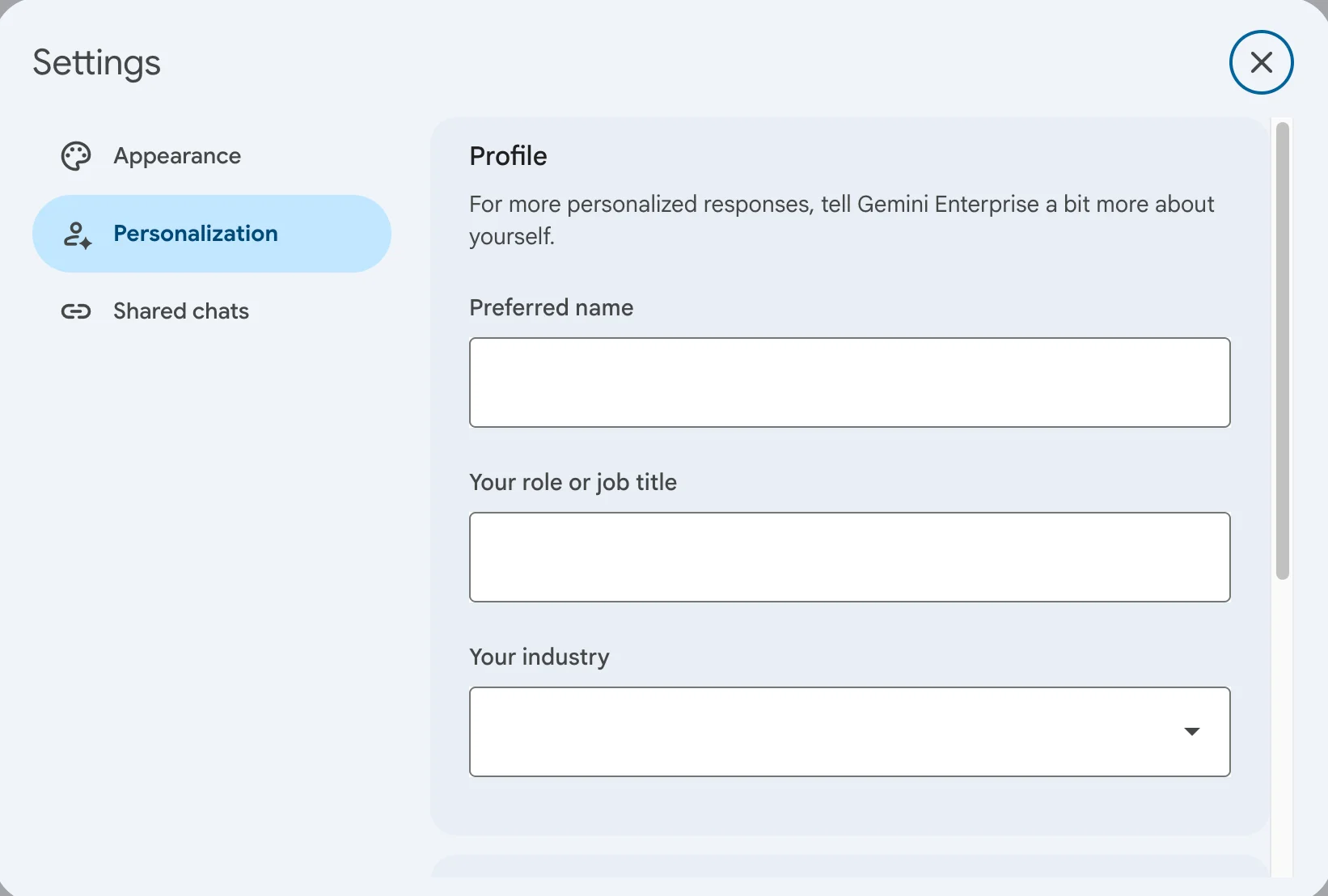Screen dimensions: 1328x896
Task: Focus the Preferred name text field
Action: (850, 382)
